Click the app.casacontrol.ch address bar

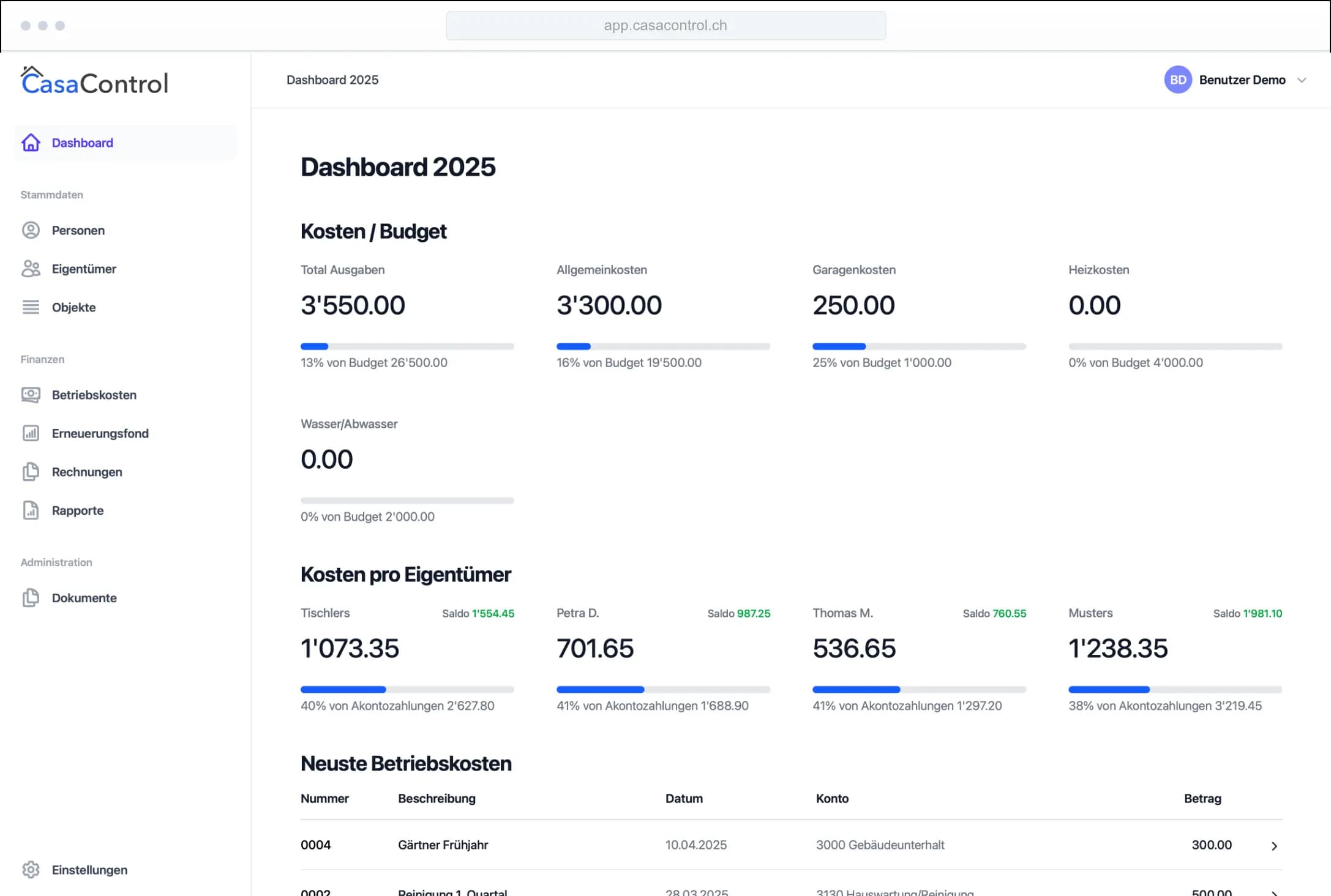(x=665, y=26)
